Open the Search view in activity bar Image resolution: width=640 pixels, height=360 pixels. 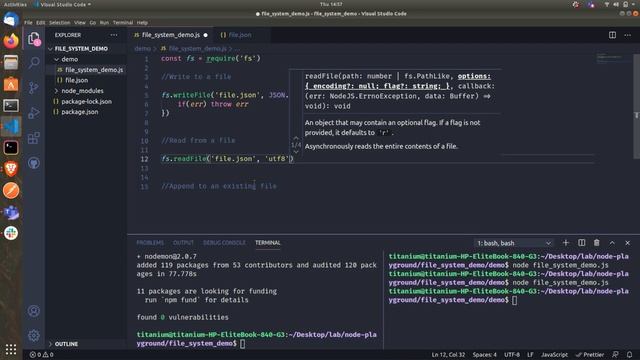(x=34, y=62)
